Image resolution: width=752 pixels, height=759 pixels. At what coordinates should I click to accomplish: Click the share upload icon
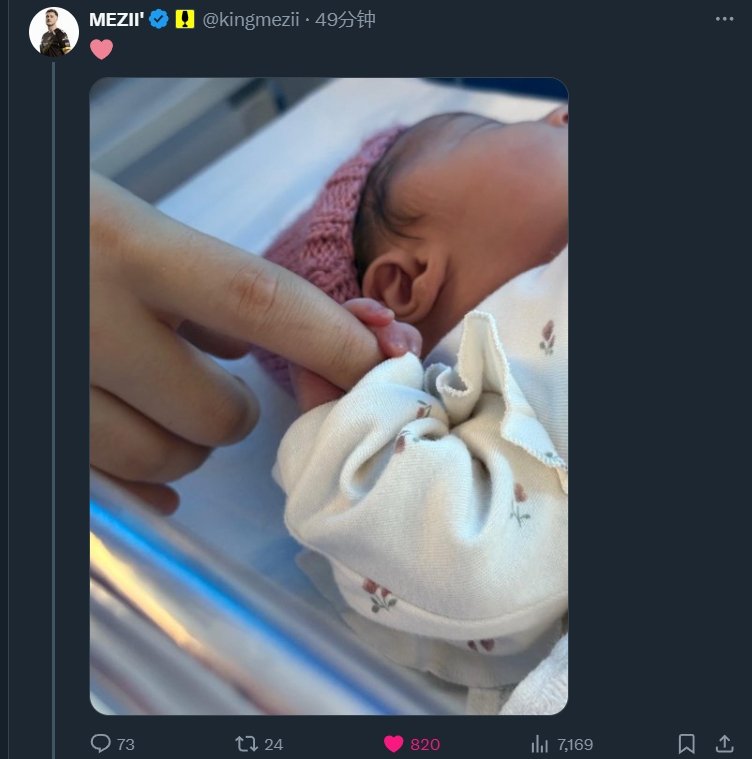pyautogui.click(x=724, y=744)
